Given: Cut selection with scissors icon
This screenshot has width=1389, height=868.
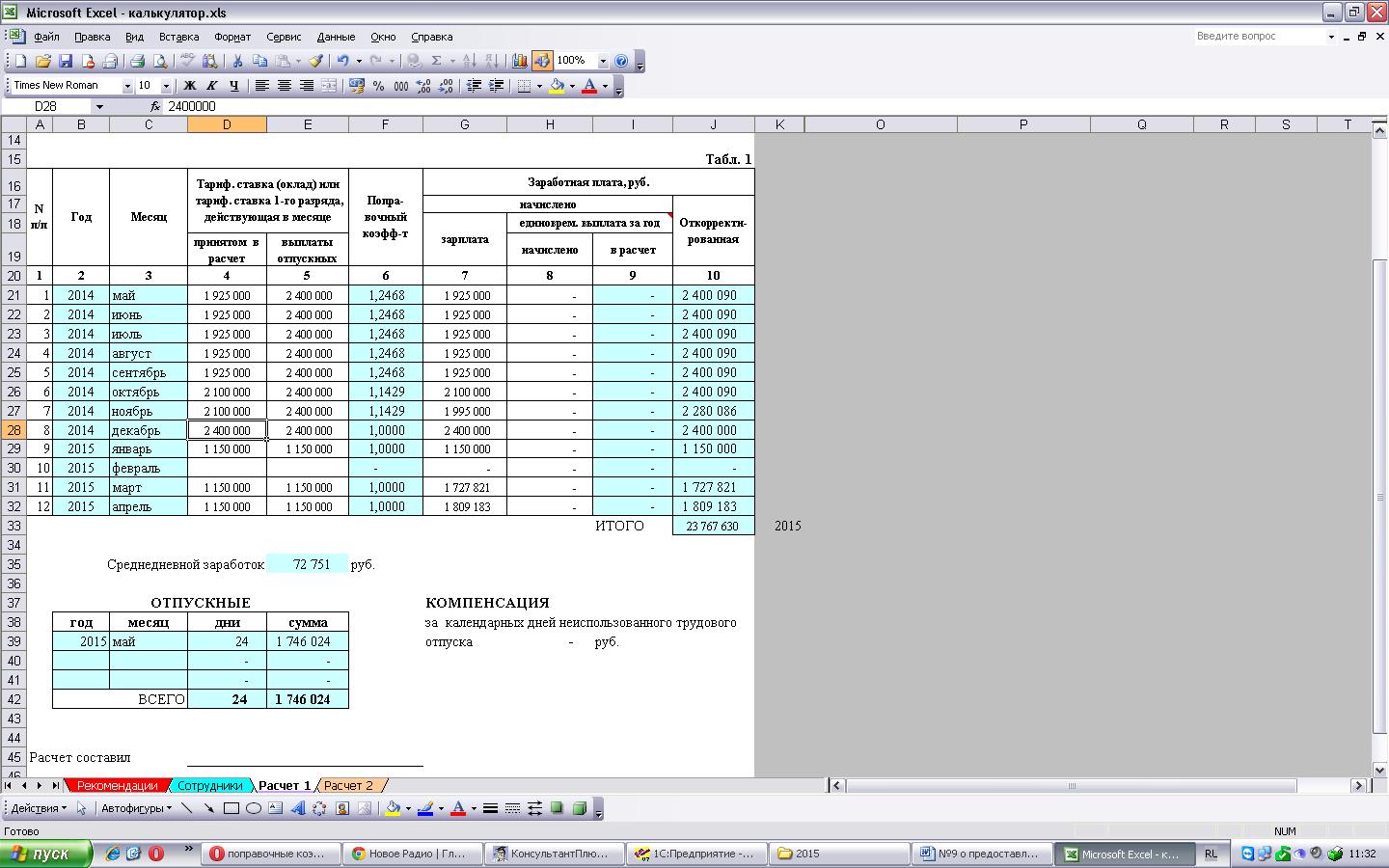Looking at the screenshot, I should pos(237,61).
